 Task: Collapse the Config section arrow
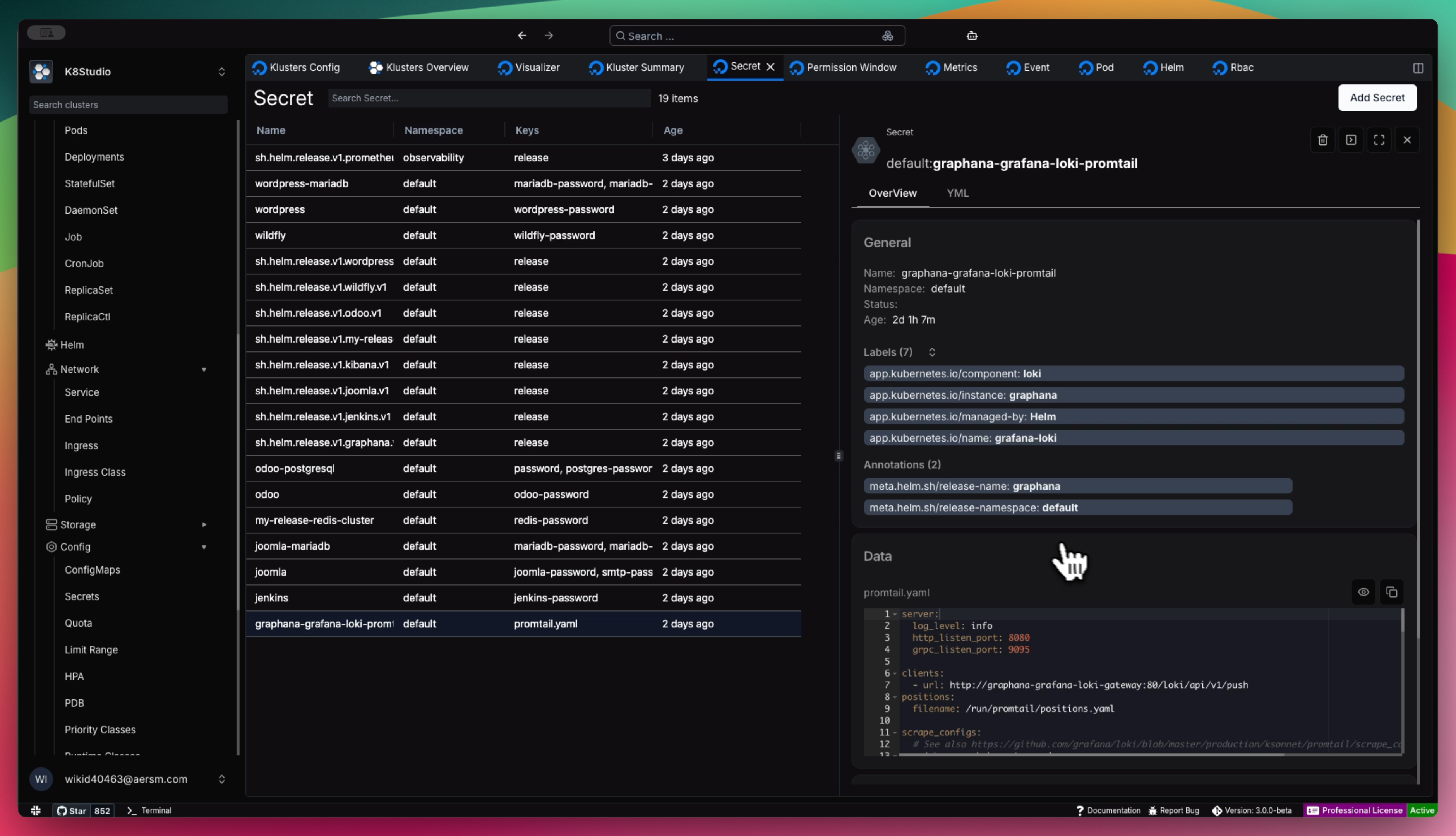[204, 546]
